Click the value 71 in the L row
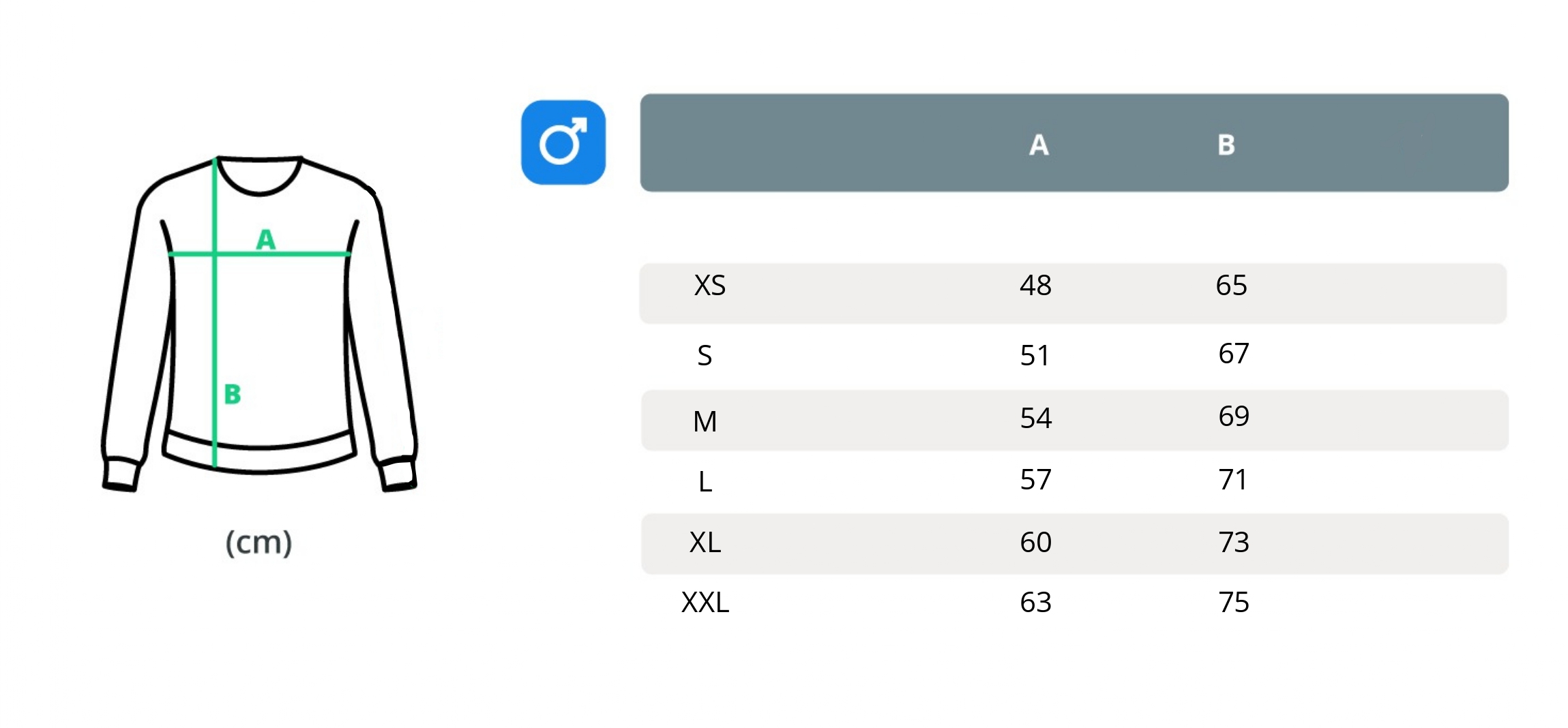The height and width of the screenshot is (728, 1568). click(1233, 480)
